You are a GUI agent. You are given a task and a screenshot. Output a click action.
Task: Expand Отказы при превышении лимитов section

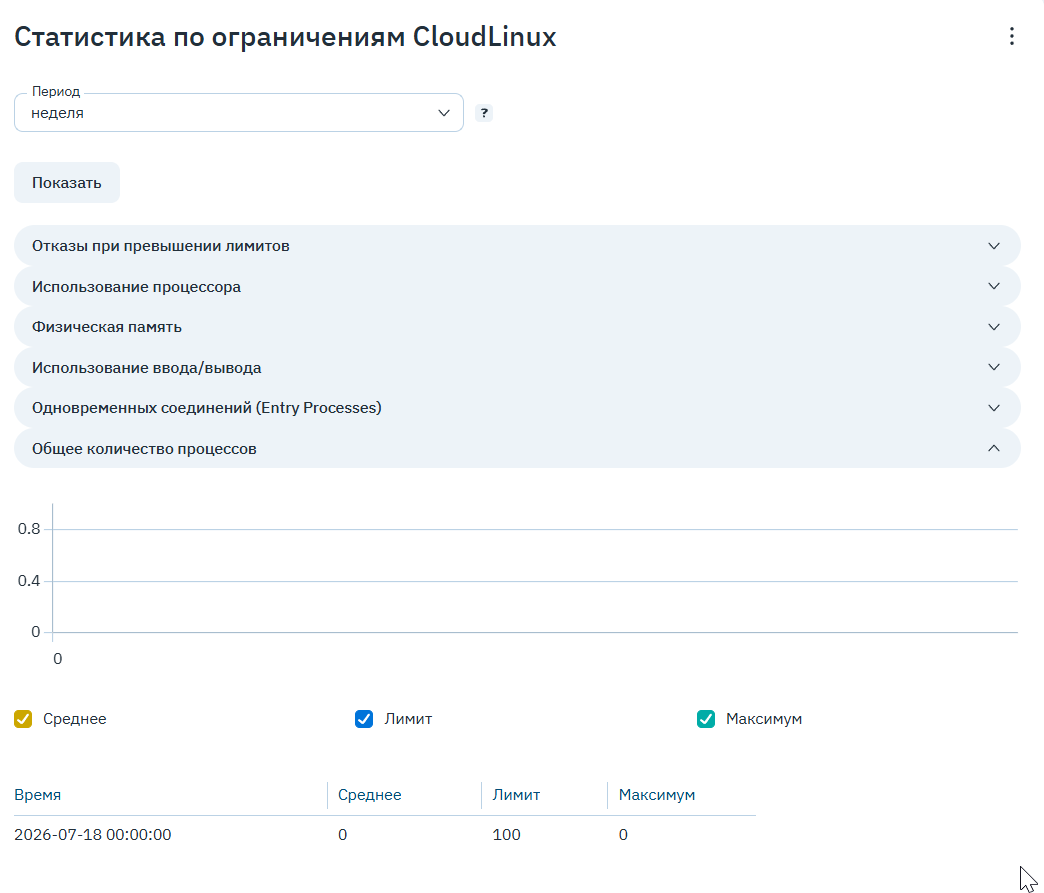click(517, 246)
